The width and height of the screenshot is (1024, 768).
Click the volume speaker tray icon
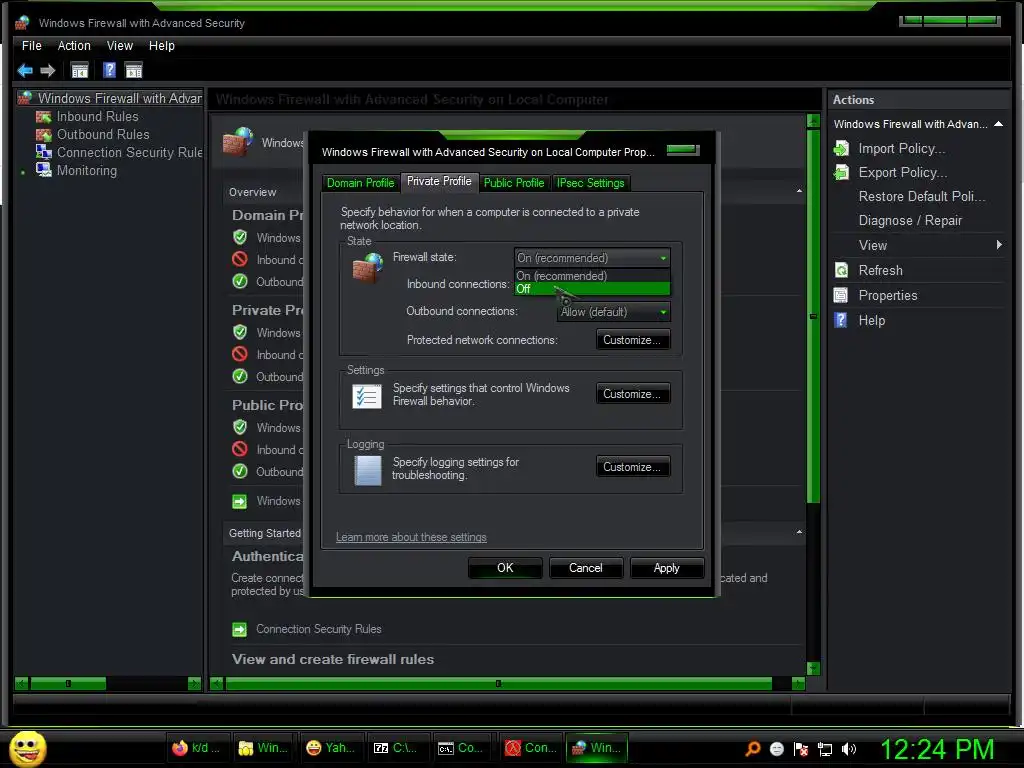tap(849, 749)
